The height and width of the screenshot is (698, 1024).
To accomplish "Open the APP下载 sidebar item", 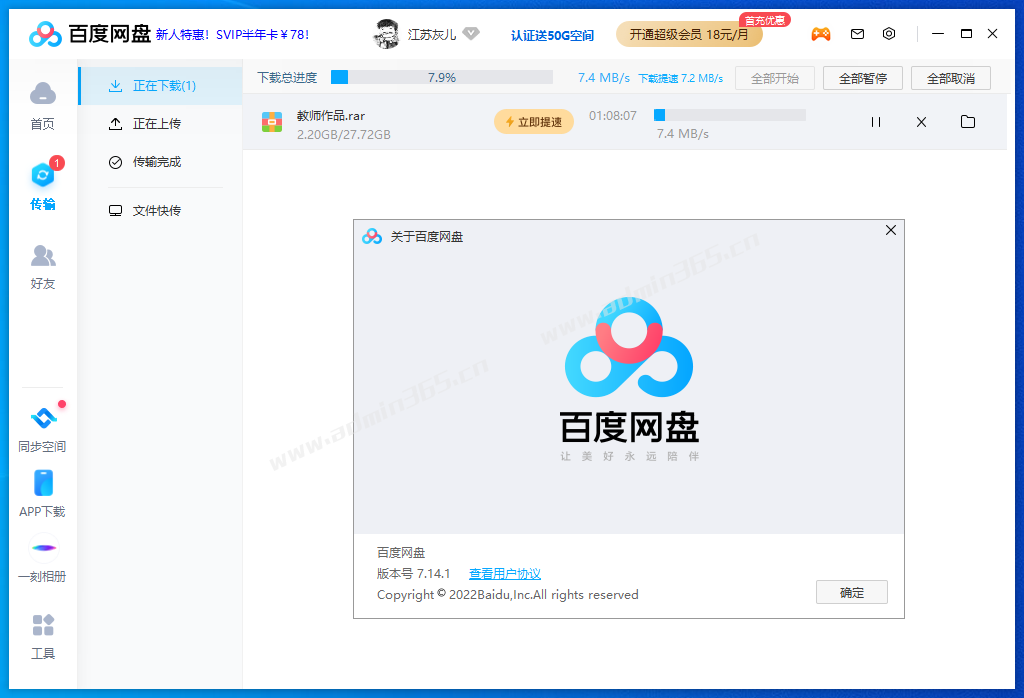I will click(x=42, y=494).
